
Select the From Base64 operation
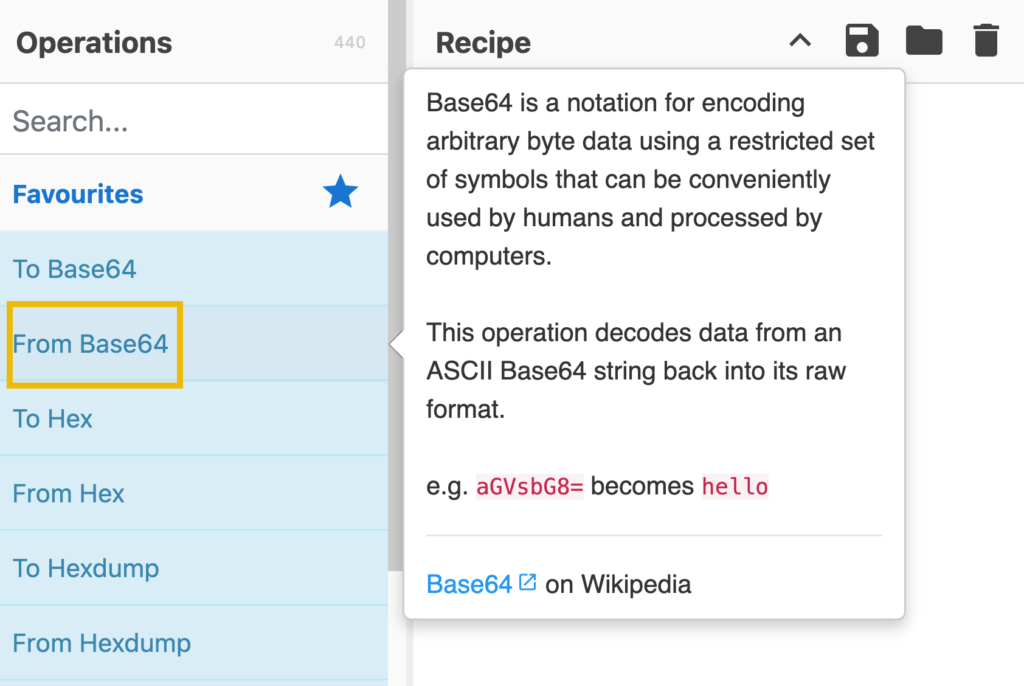tap(194, 344)
